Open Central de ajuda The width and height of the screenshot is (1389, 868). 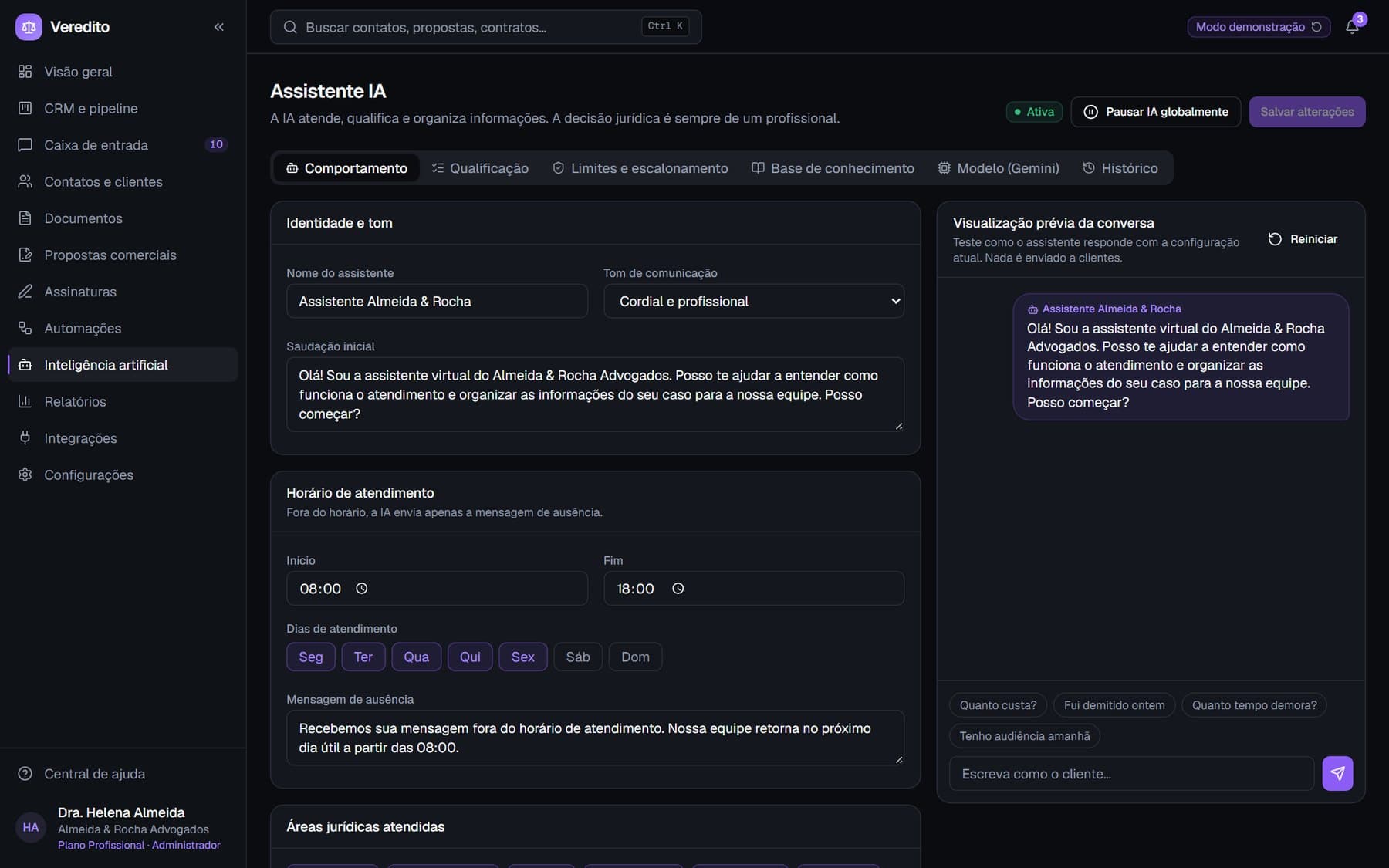[x=123, y=774]
